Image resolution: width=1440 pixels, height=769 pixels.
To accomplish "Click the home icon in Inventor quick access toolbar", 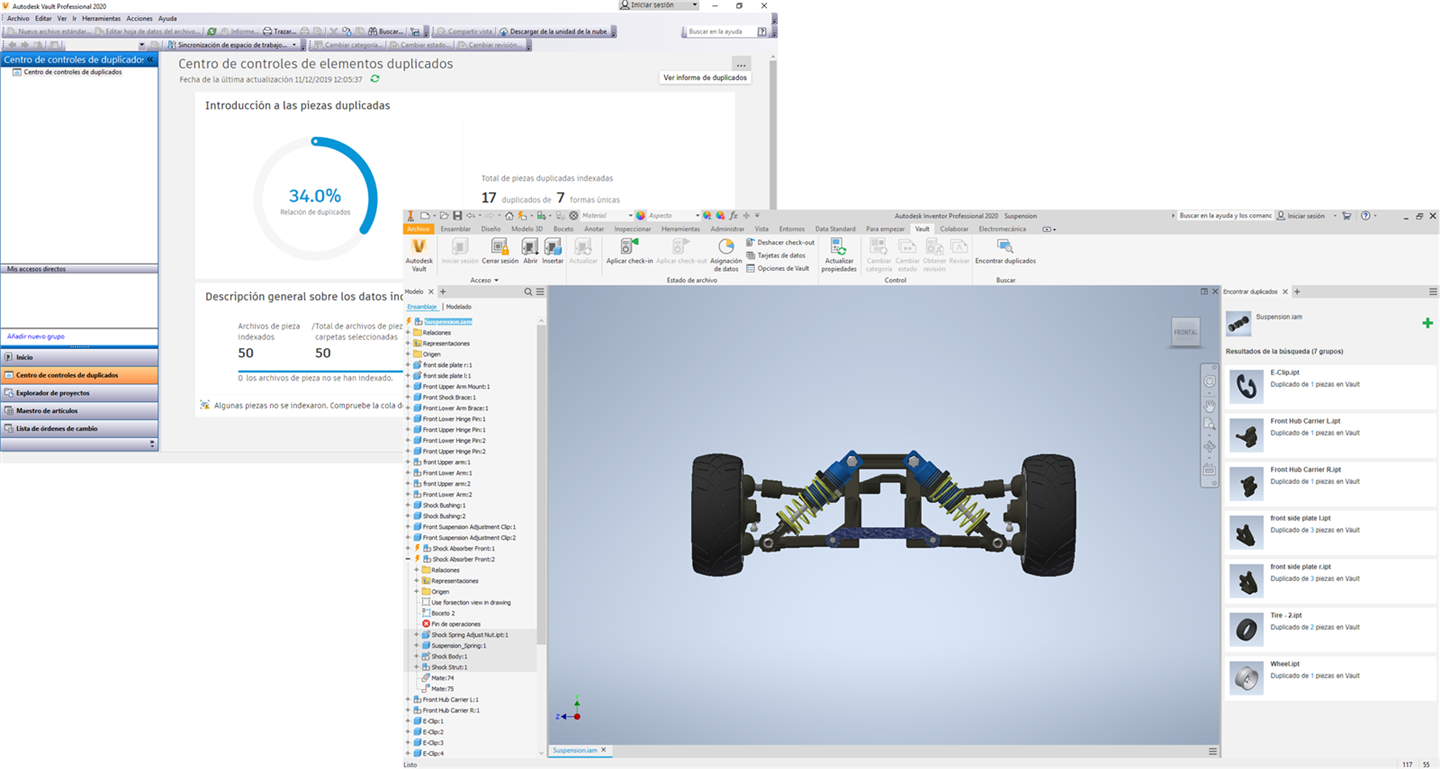I will tap(509, 215).
